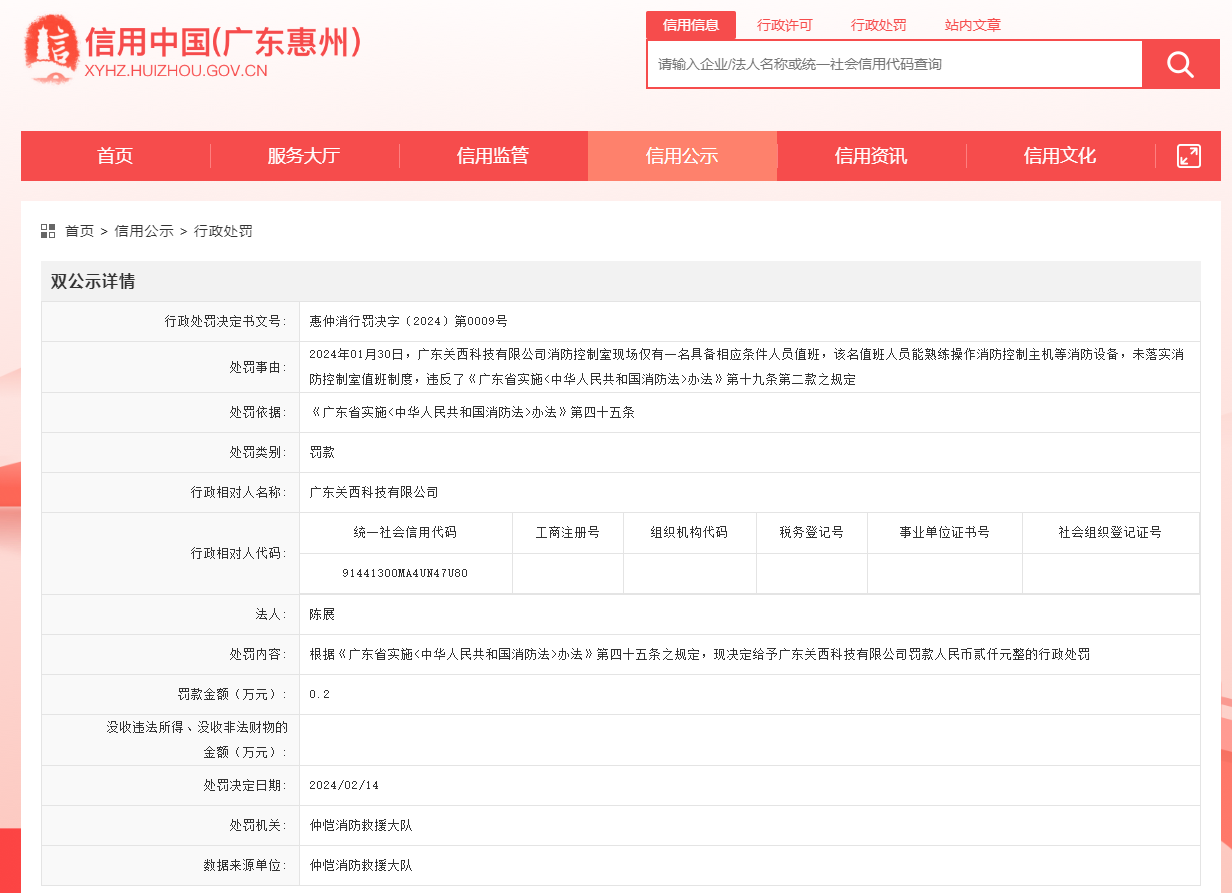The width and height of the screenshot is (1232, 893).
Task: Click the 行政处罚决定书文号 row label
Action: coord(225,322)
